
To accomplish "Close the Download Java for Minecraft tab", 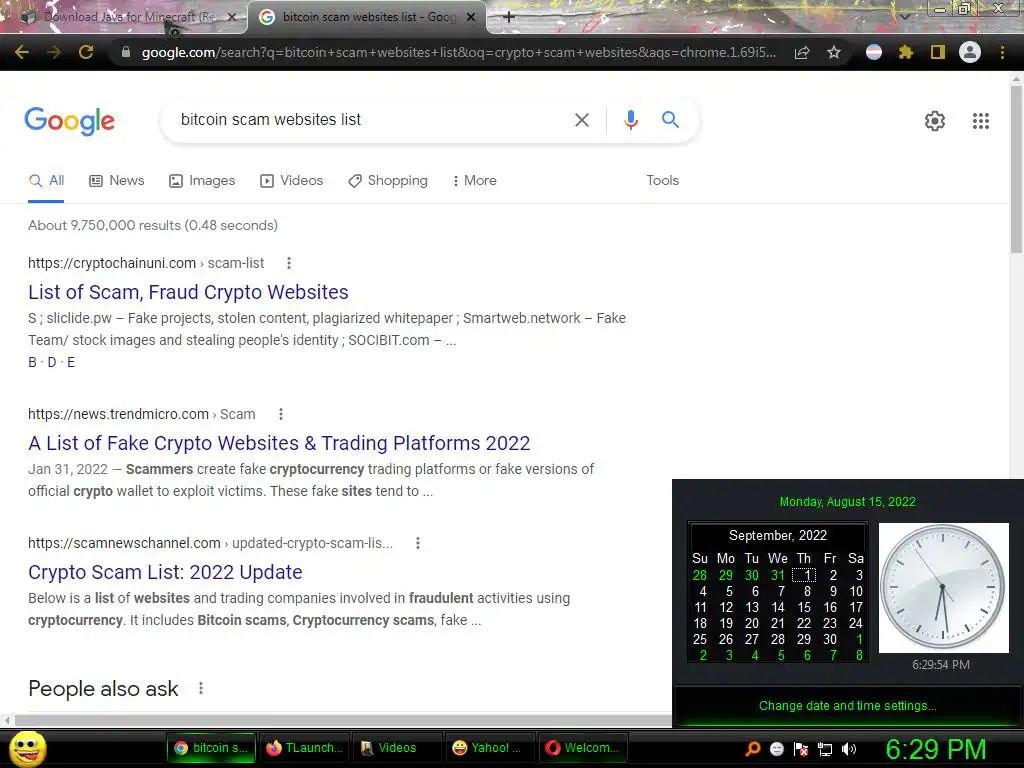I will [232, 17].
